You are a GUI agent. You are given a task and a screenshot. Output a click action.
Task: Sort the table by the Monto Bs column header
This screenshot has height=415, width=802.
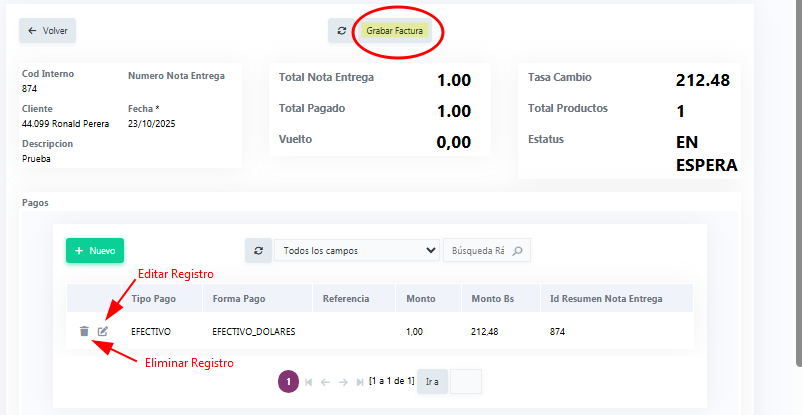tap(491, 298)
